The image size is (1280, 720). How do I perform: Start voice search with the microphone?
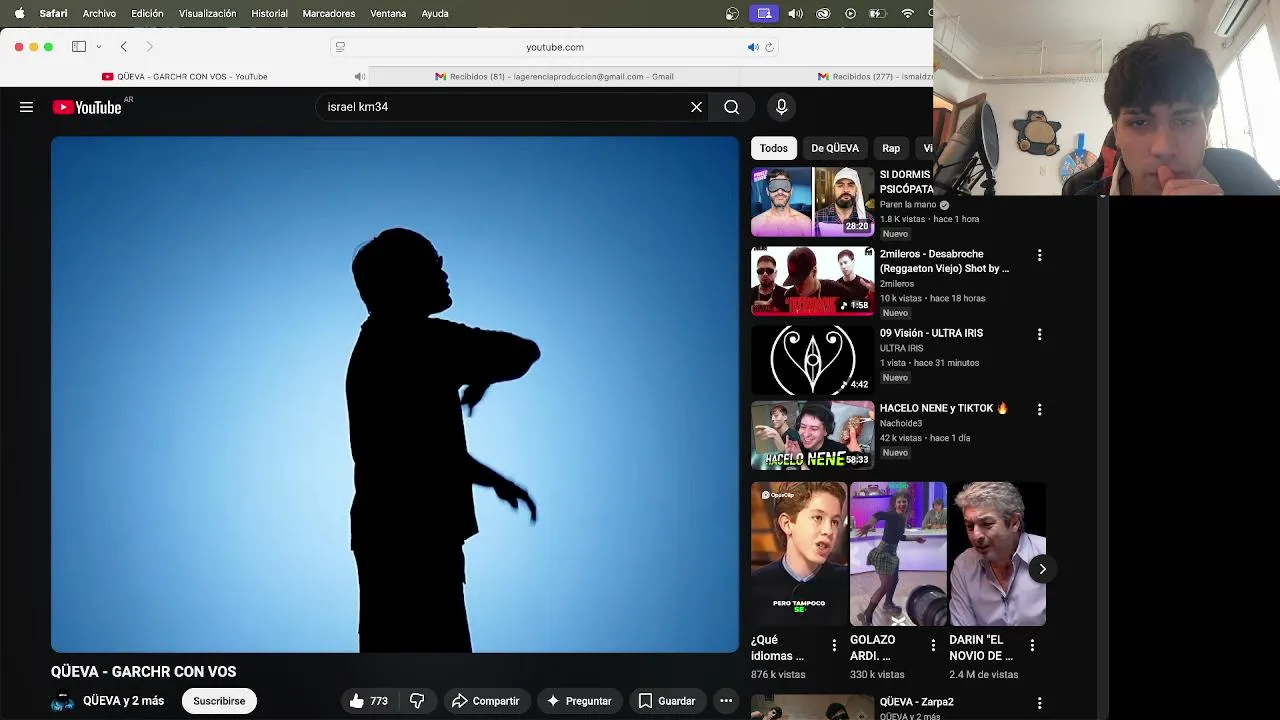[782, 107]
